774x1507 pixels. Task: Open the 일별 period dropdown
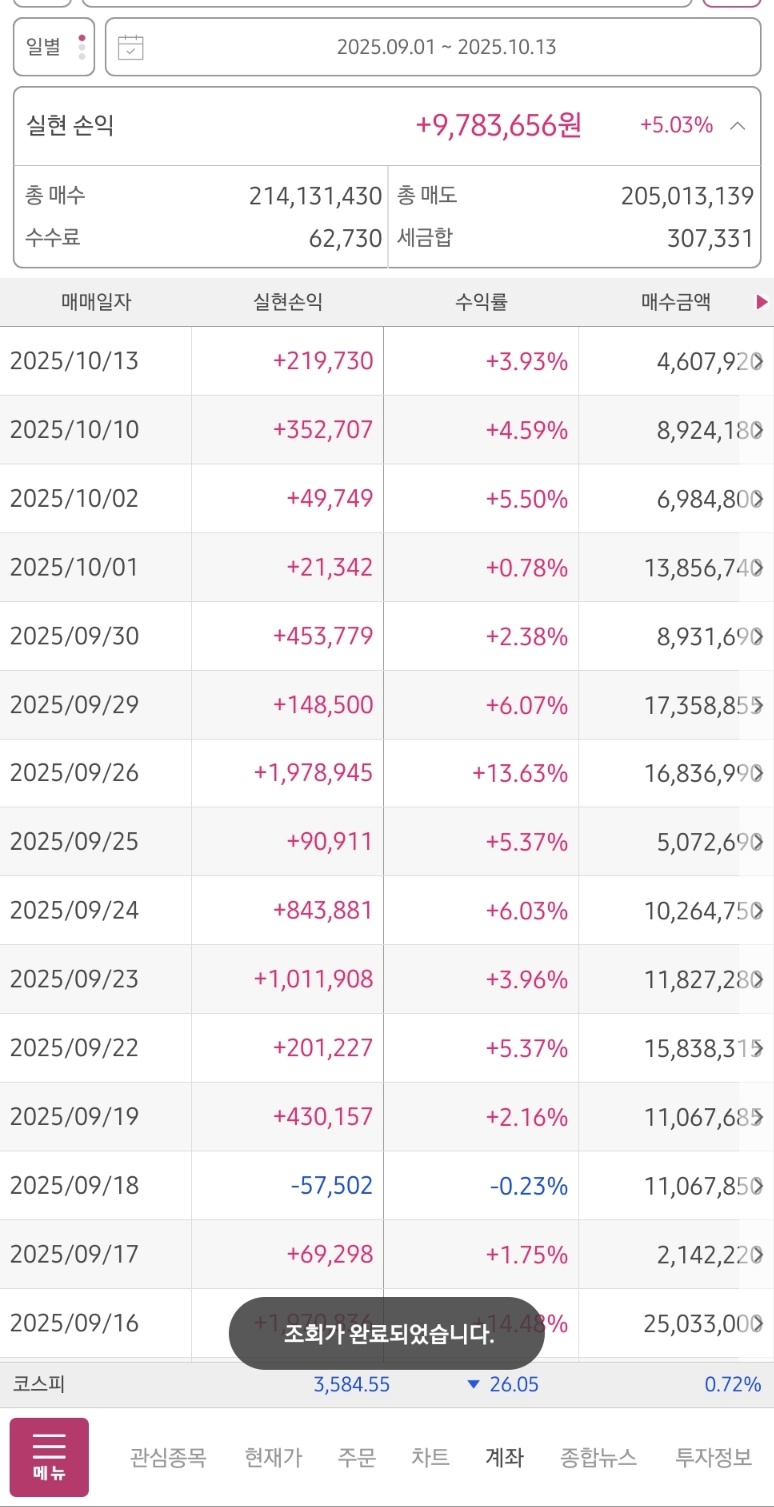(54, 47)
